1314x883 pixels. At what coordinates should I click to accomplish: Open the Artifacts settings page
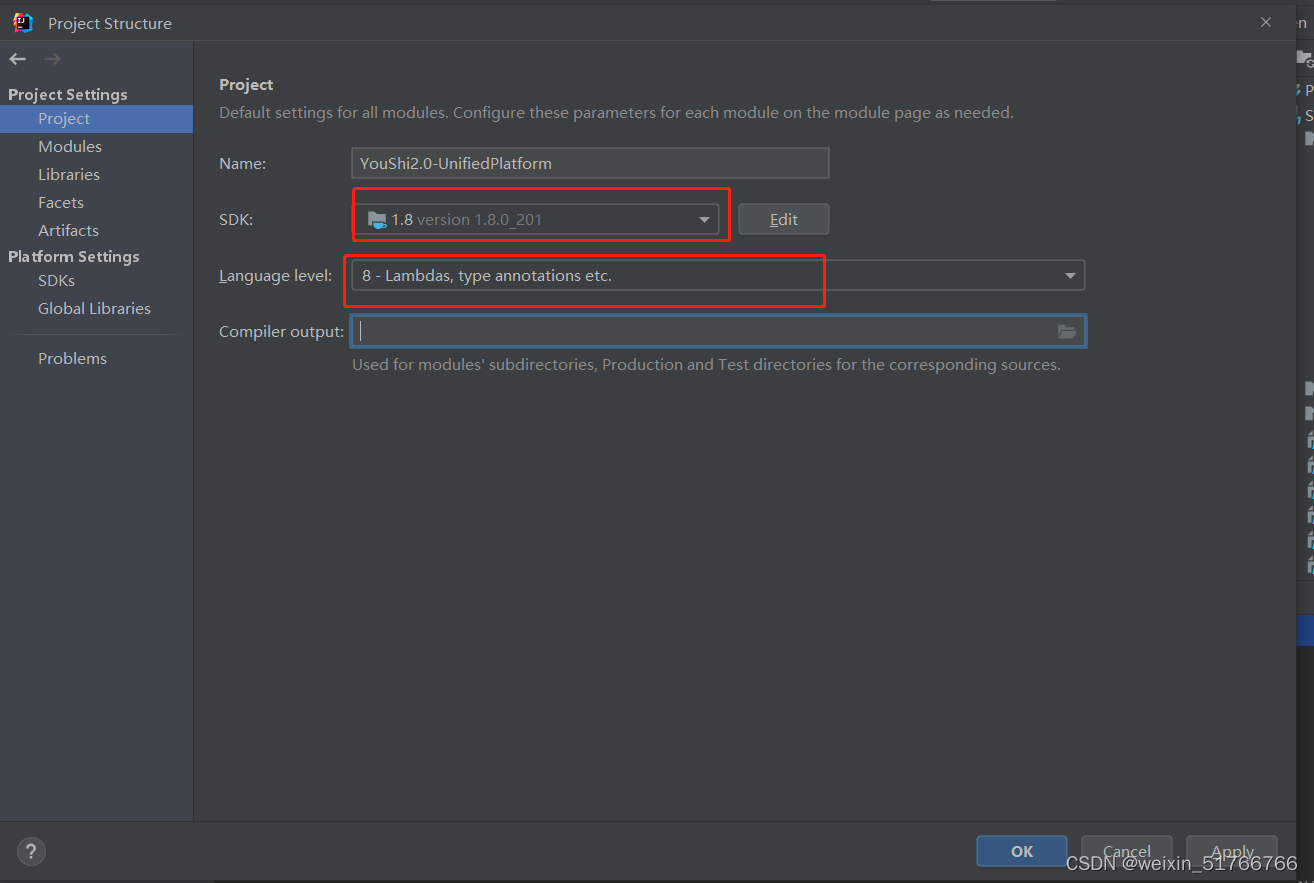68,230
